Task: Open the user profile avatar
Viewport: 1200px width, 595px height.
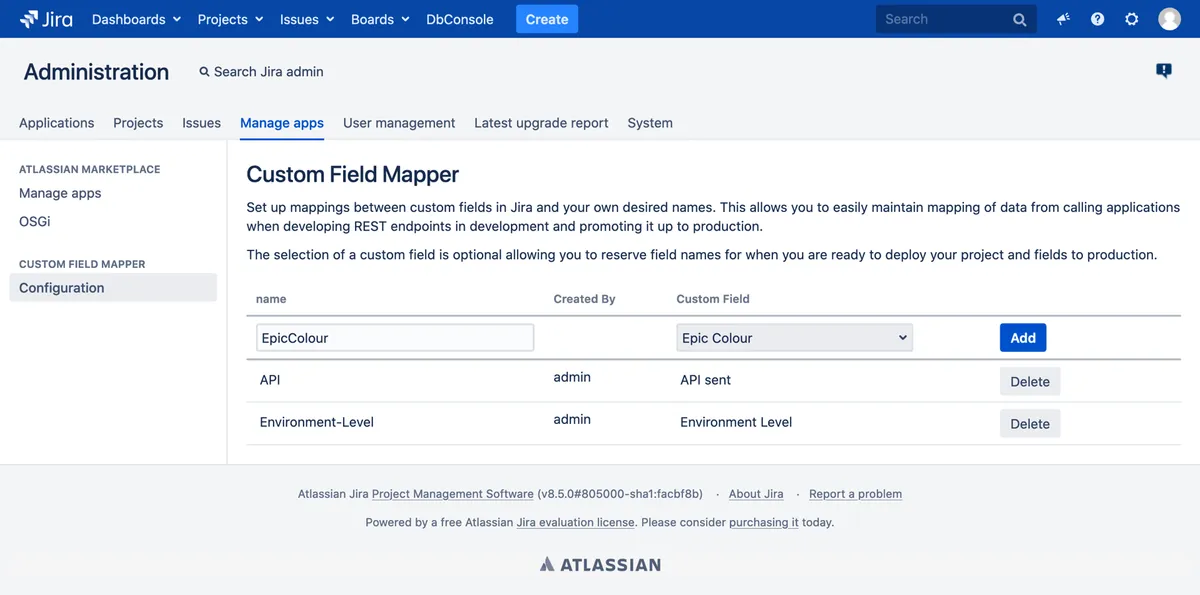Action: pyautogui.click(x=1169, y=19)
